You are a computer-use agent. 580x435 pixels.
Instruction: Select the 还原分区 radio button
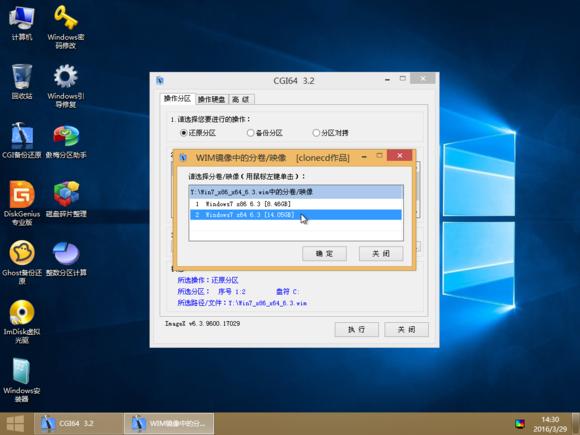point(198,133)
